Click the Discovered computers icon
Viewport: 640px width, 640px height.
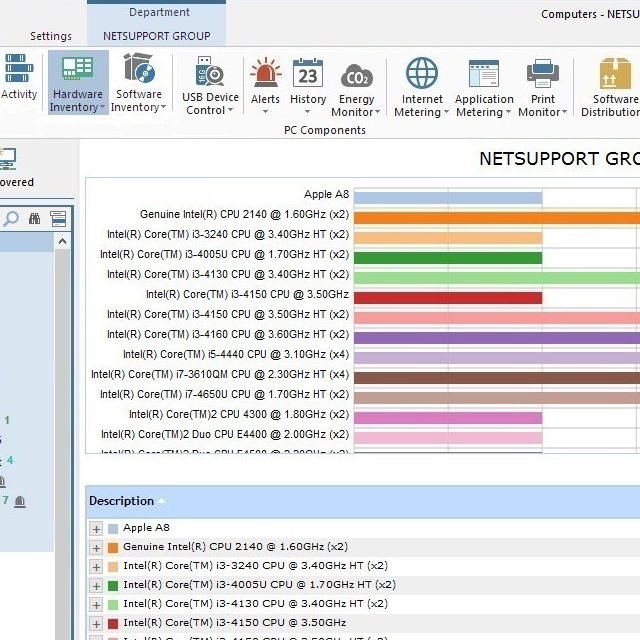tap(8, 159)
